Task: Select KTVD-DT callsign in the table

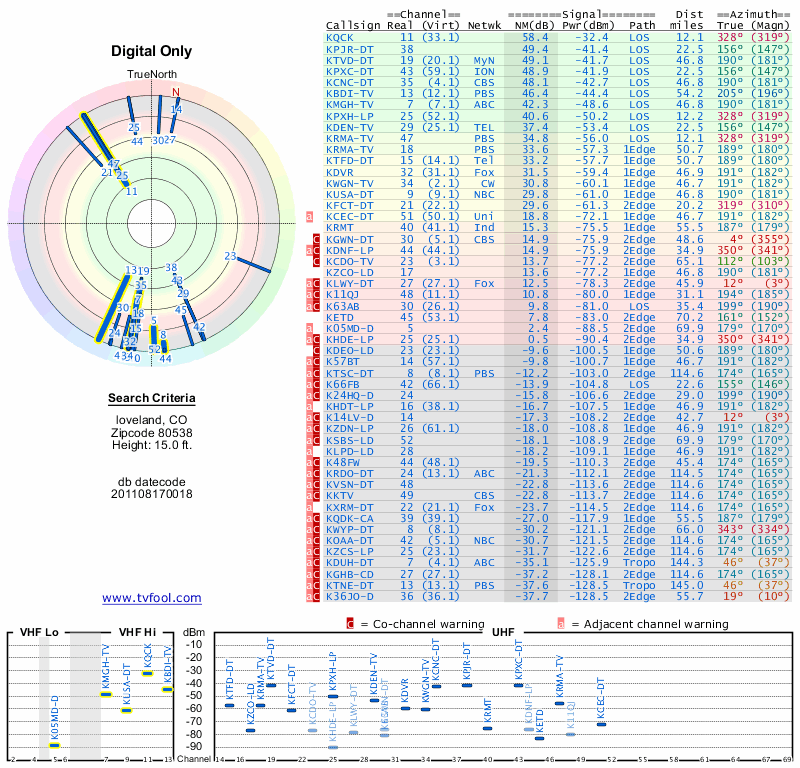Action: tap(350, 61)
